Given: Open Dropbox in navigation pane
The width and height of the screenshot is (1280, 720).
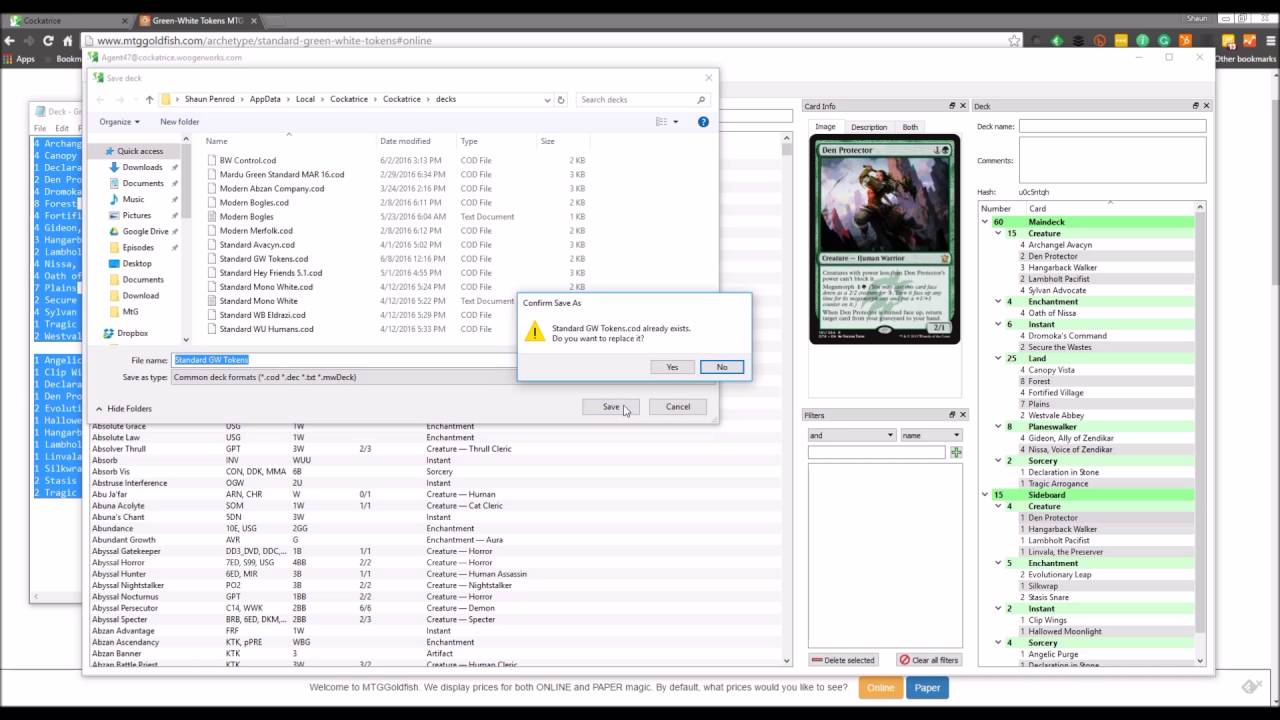Looking at the screenshot, I should (x=132, y=333).
